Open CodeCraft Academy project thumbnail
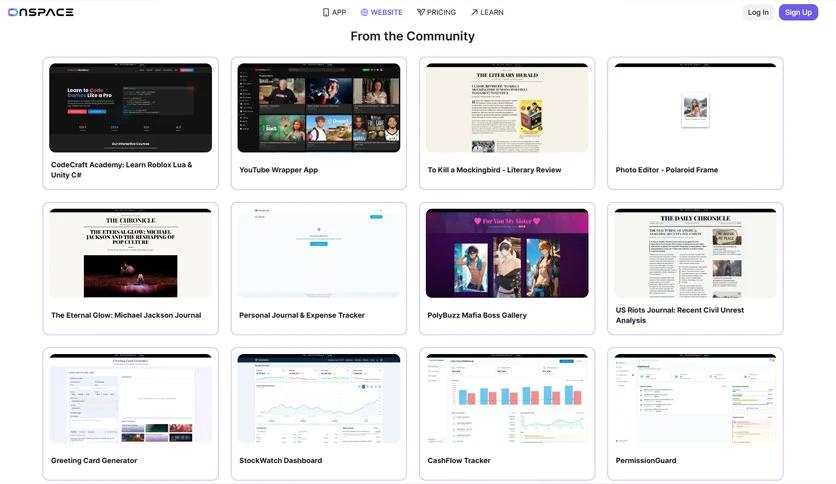836x484 pixels. pos(130,108)
